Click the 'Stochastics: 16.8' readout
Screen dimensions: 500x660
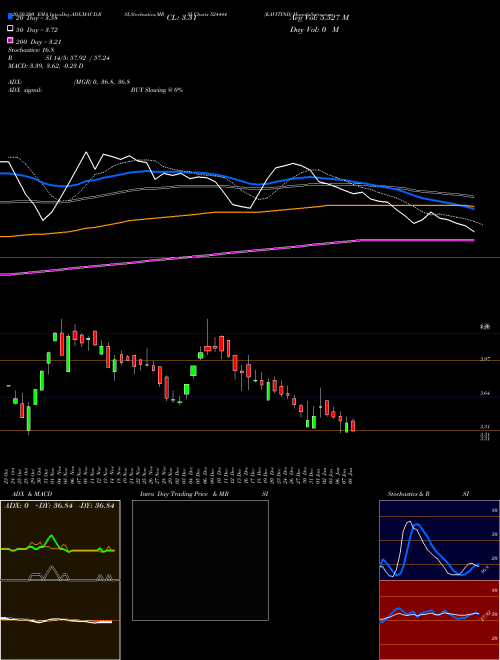coord(30,50)
